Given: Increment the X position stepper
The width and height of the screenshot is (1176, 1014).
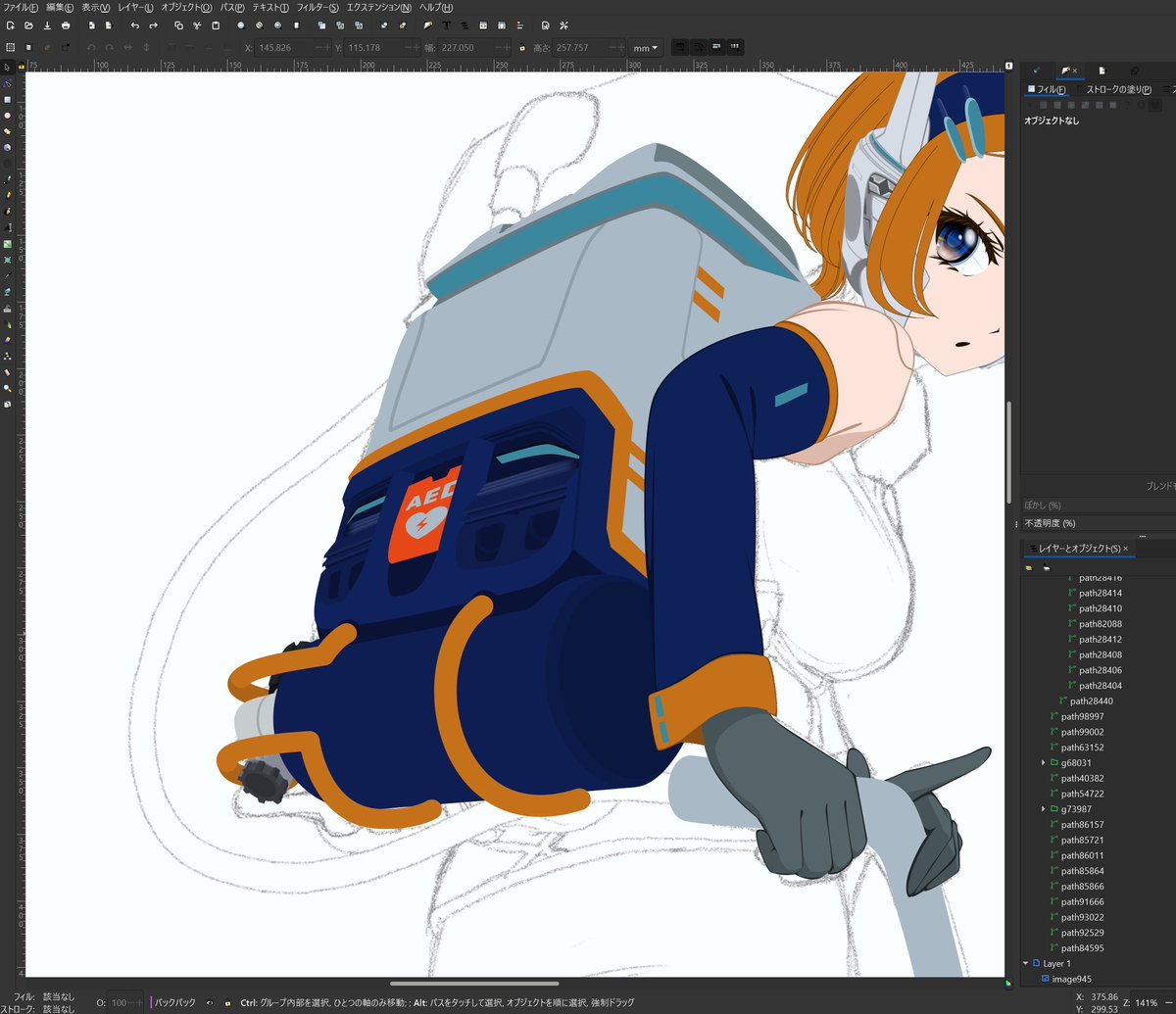Looking at the screenshot, I should (x=327, y=47).
